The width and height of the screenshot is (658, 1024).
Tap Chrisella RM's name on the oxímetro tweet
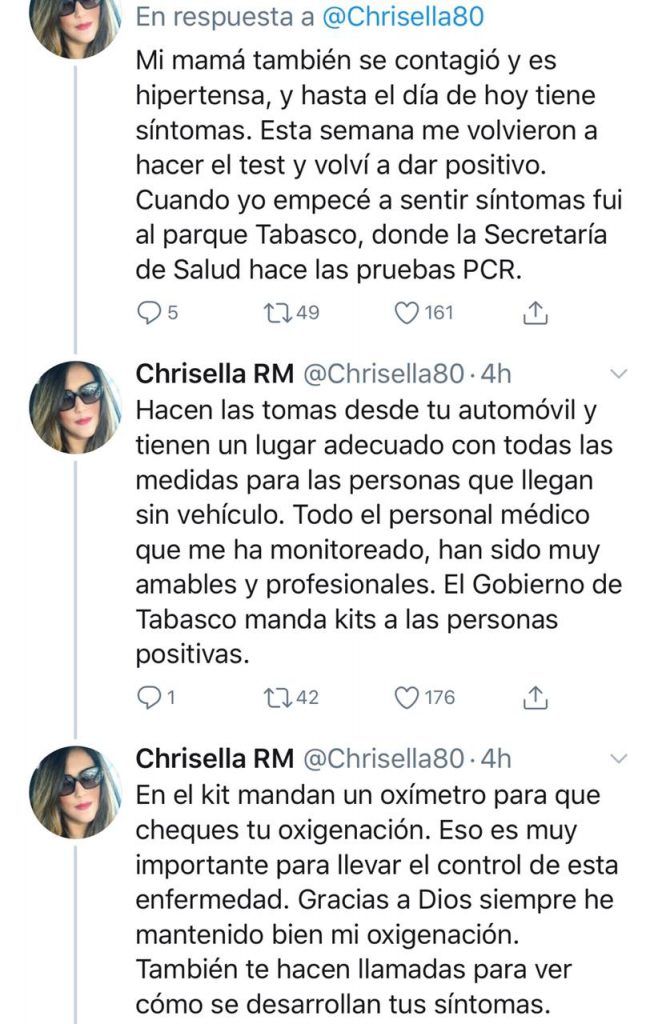[x=214, y=759]
